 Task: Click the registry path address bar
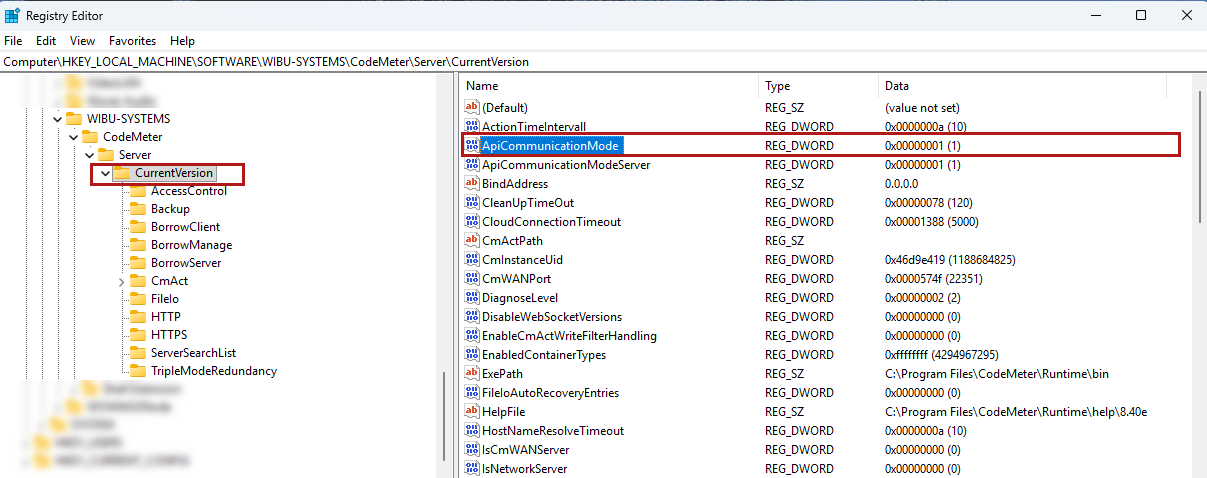[603, 61]
